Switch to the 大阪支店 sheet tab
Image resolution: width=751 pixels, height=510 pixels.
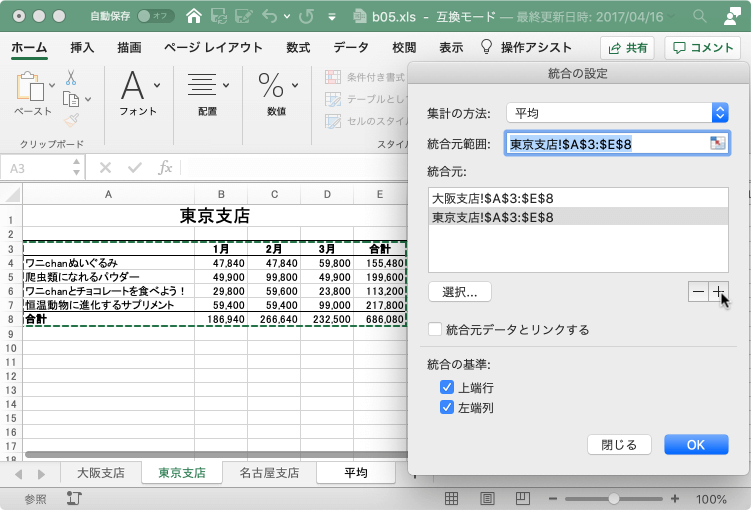pyautogui.click(x=101, y=473)
